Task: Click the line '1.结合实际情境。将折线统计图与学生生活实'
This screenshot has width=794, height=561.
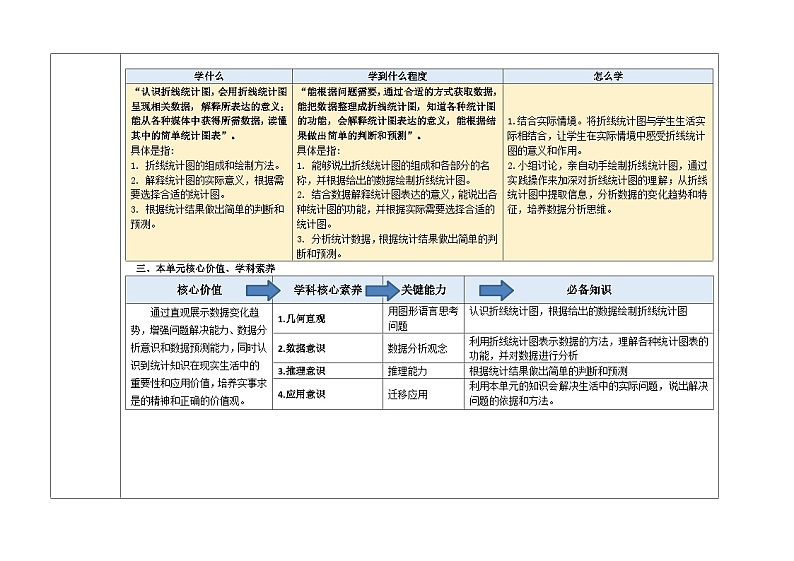Action: coord(606,122)
